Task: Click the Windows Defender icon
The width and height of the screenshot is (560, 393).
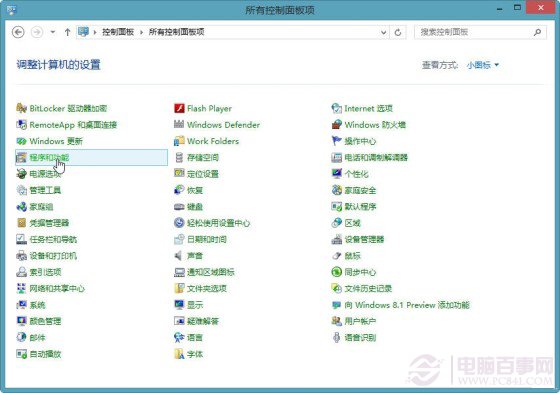Action: pos(179,124)
